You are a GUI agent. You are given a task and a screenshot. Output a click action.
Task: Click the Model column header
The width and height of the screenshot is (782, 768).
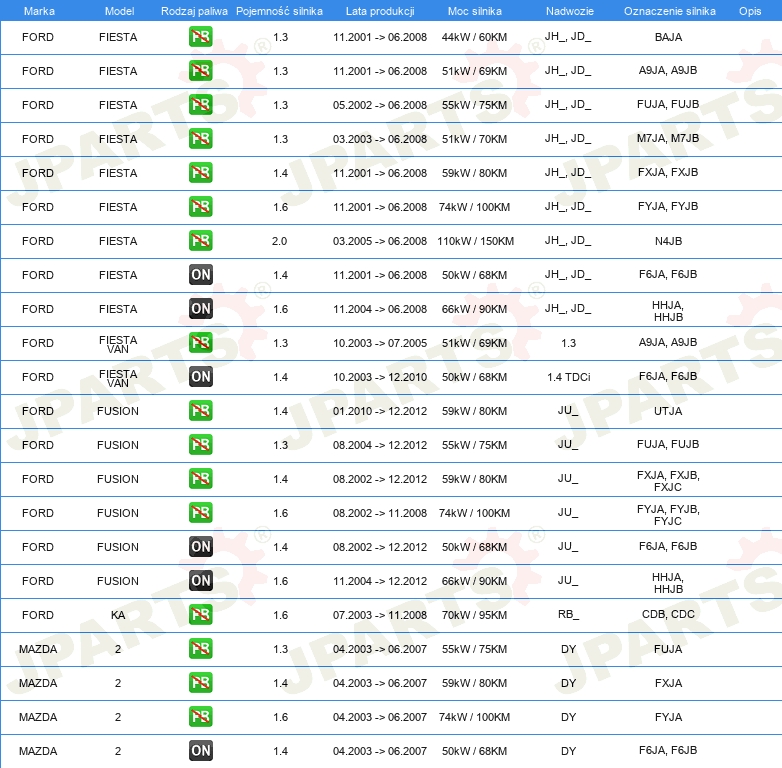119,11
